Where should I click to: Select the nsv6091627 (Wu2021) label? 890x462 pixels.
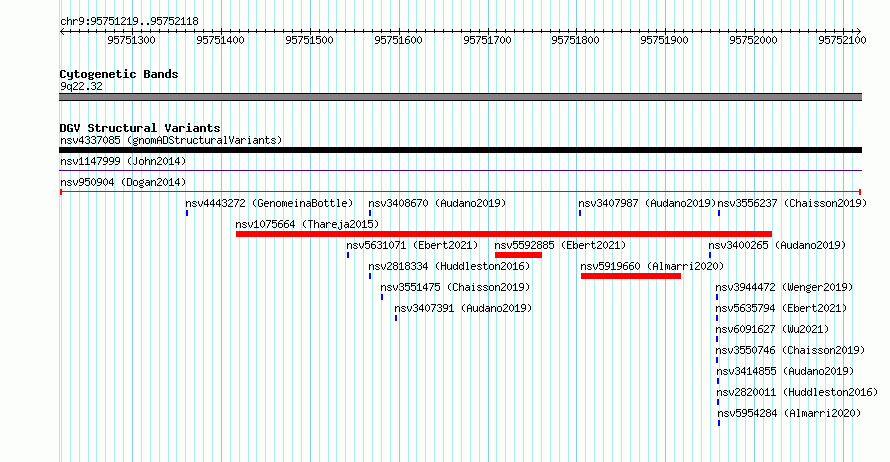(x=772, y=329)
